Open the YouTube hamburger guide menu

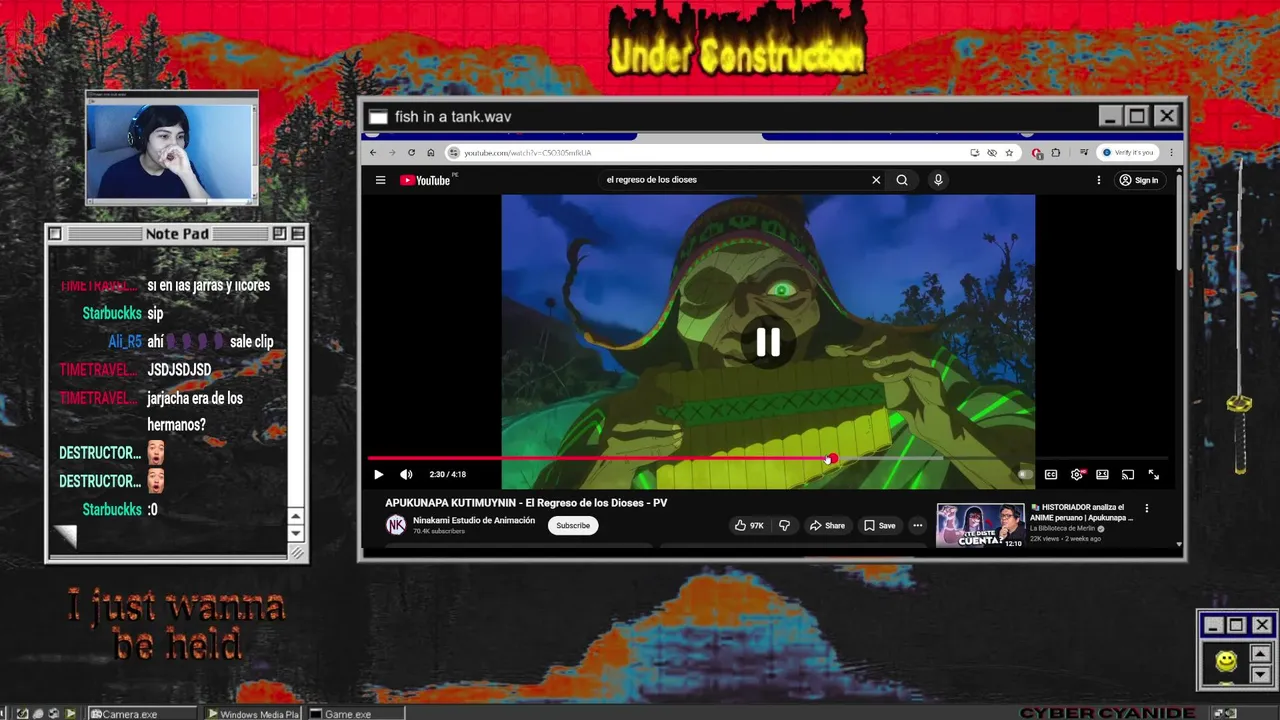point(380,180)
